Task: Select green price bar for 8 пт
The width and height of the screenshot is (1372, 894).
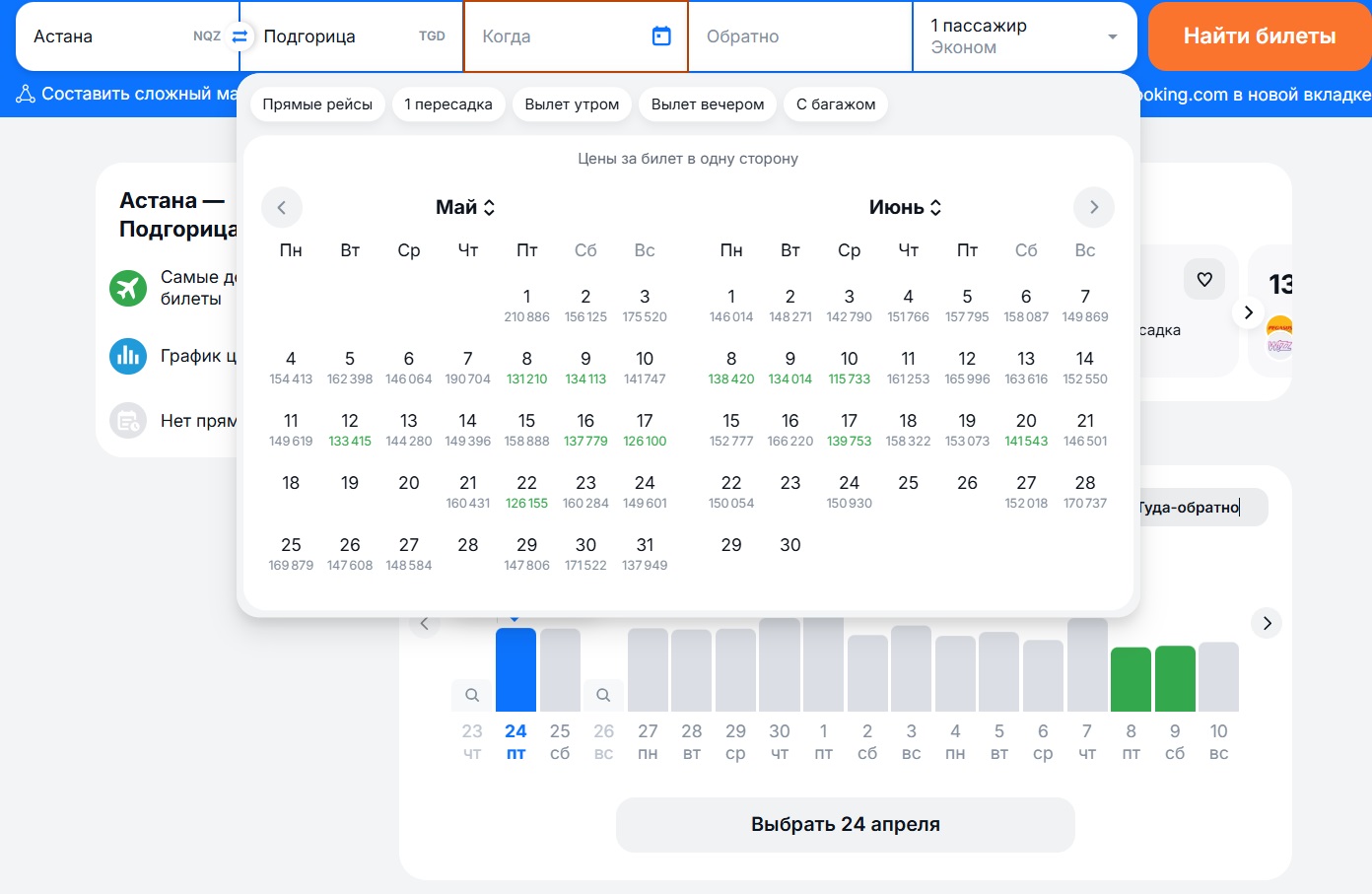Action: pos(1131,679)
